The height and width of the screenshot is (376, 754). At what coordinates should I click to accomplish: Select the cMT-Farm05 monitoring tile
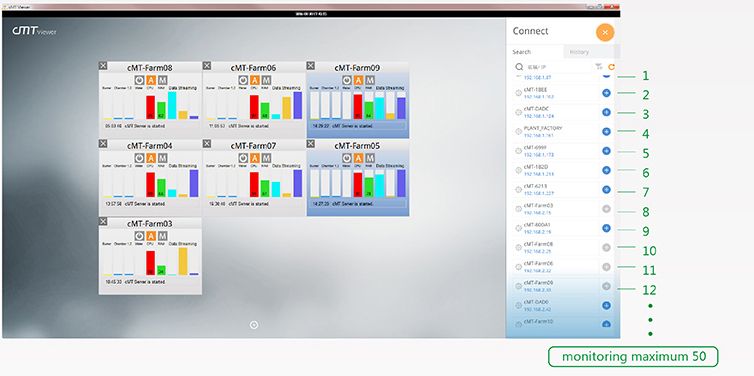pos(358,178)
